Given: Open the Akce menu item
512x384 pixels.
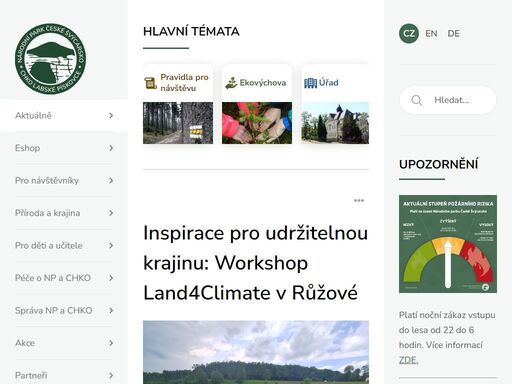Looking at the screenshot, I should (x=64, y=343).
